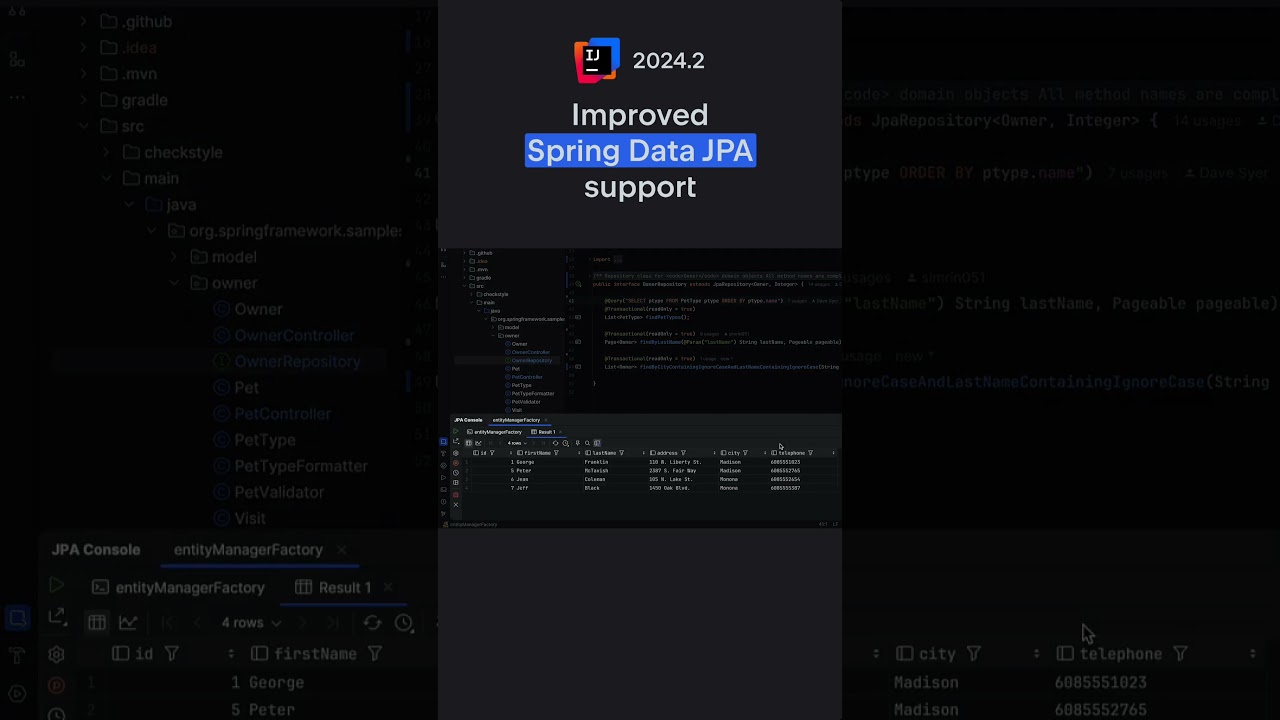Filter id column via funnel icon in background
This screenshot has height=720, width=1280.
[x=171, y=653]
